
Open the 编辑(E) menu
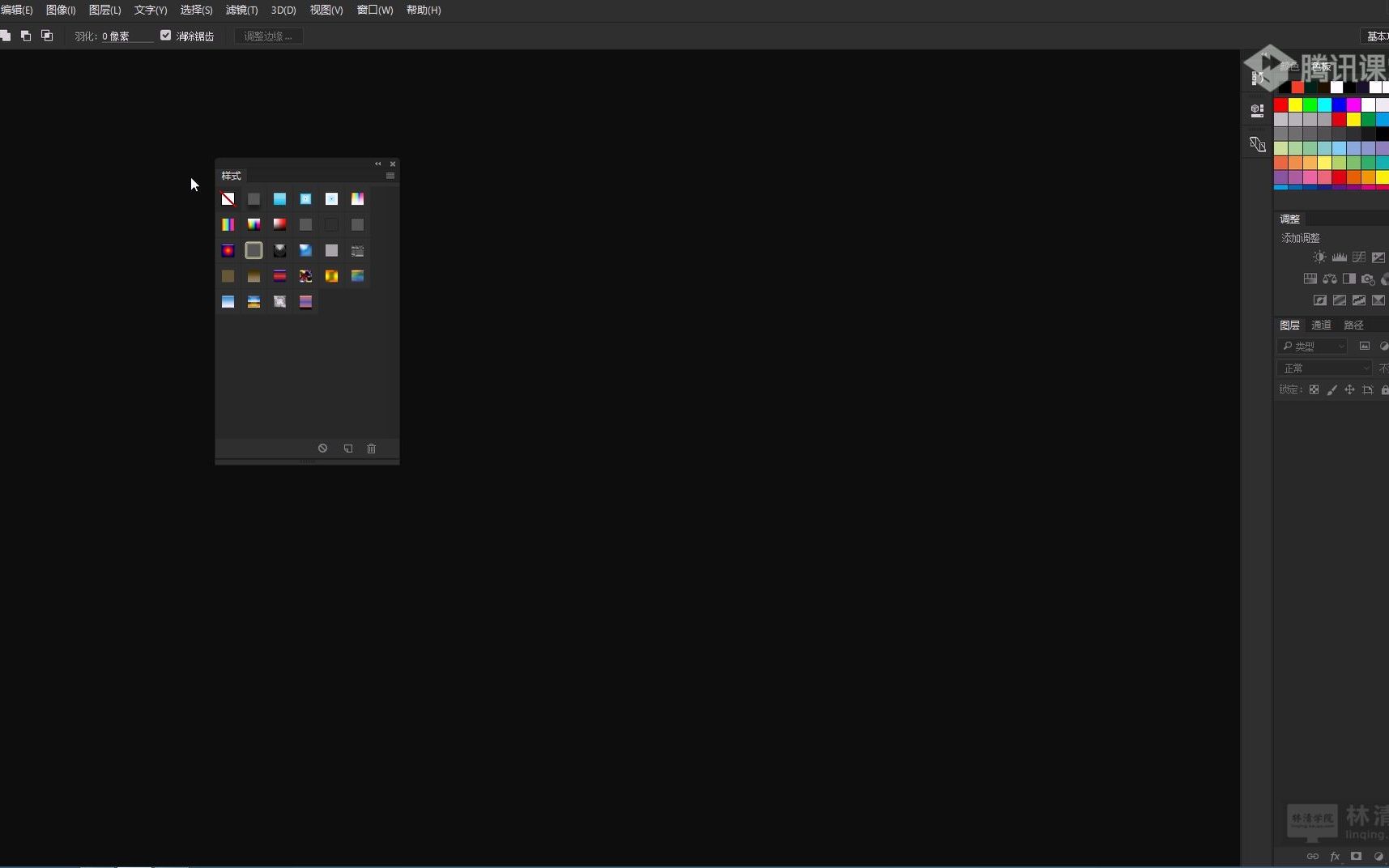(16, 11)
